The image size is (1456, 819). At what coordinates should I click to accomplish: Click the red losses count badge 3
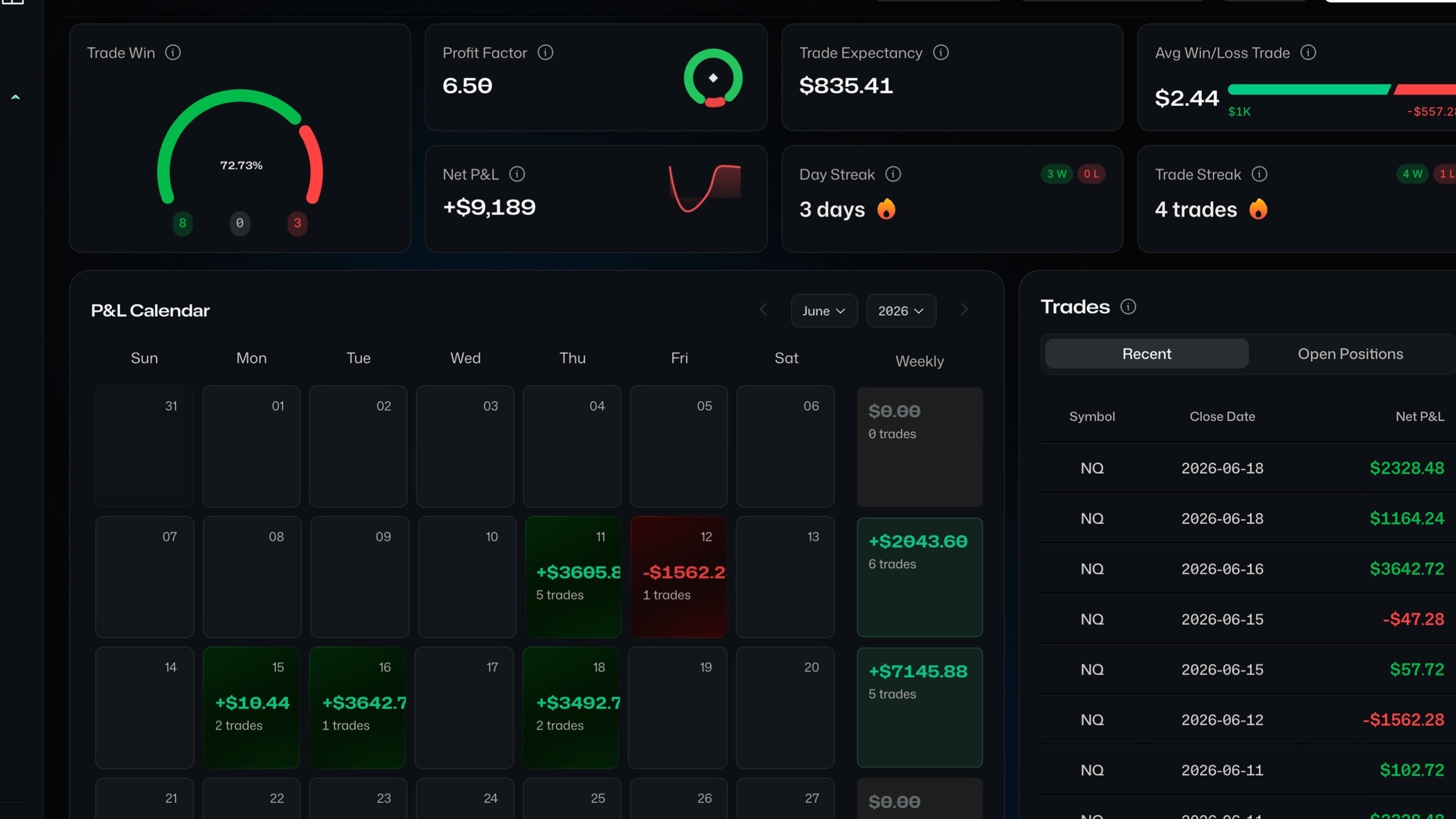[297, 223]
